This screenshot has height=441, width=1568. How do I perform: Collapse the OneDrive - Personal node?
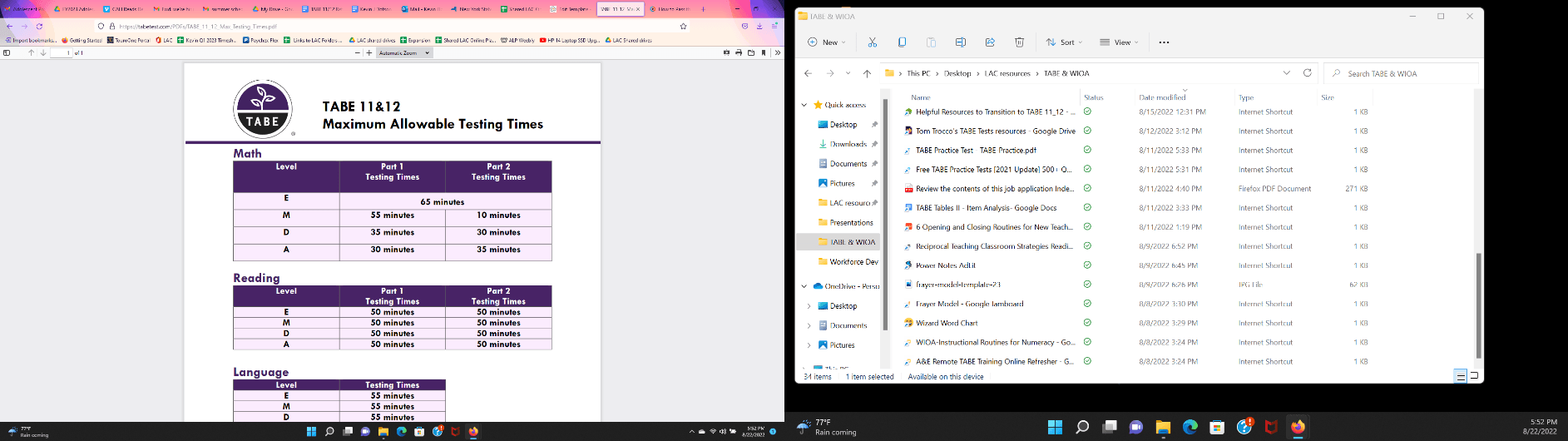point(804,286)
